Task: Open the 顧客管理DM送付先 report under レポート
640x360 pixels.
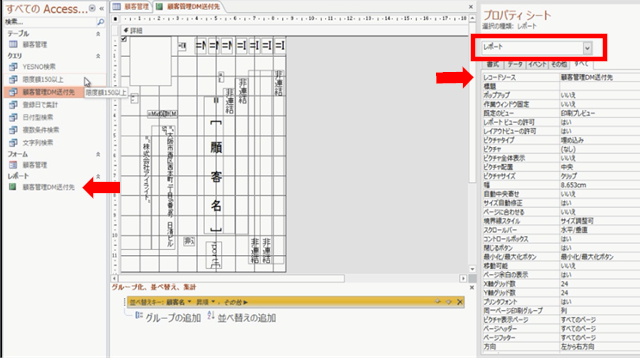Action: [48, 187]
